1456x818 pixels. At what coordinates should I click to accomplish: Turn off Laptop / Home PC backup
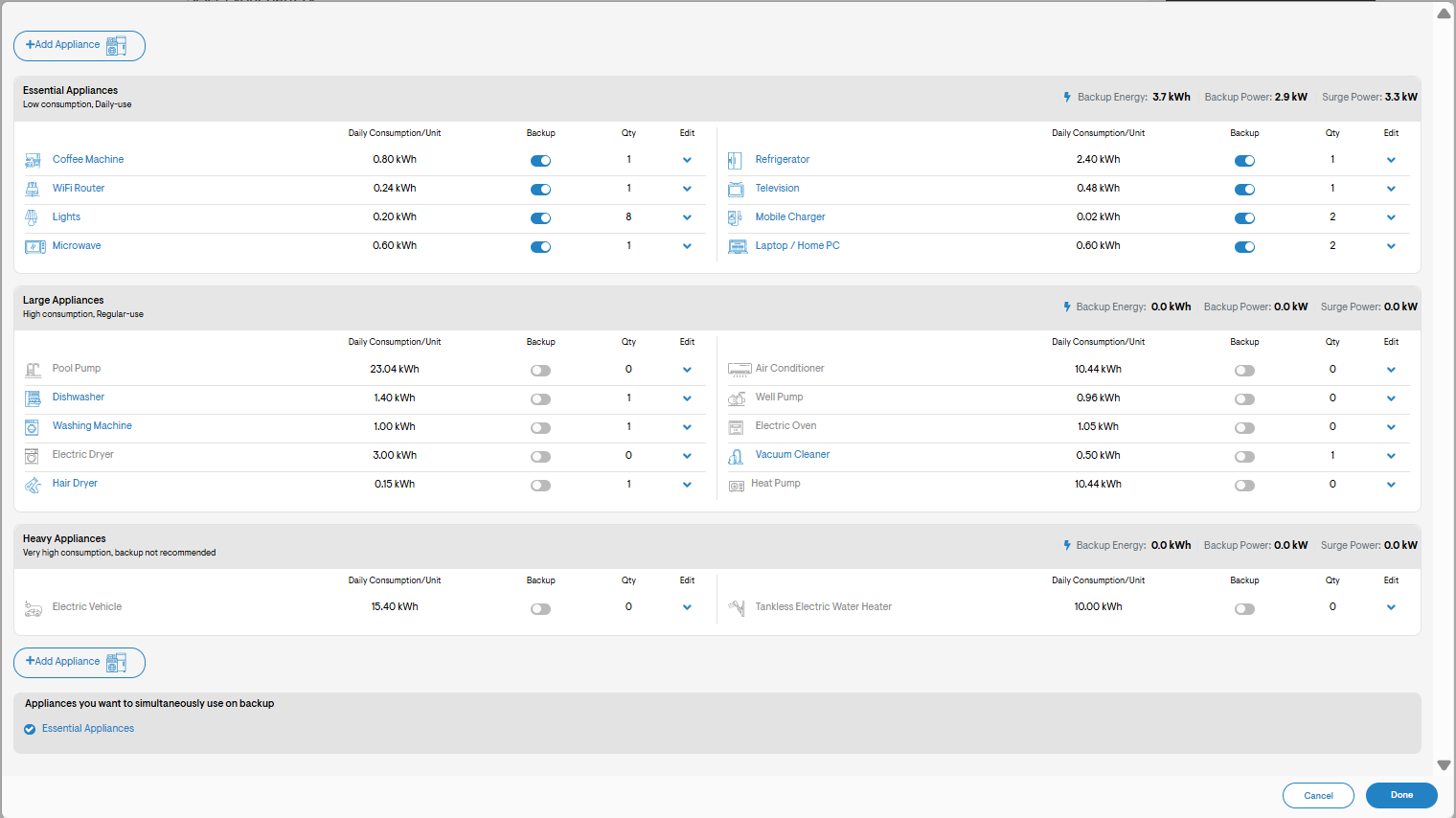click(x=1244, y=247)
